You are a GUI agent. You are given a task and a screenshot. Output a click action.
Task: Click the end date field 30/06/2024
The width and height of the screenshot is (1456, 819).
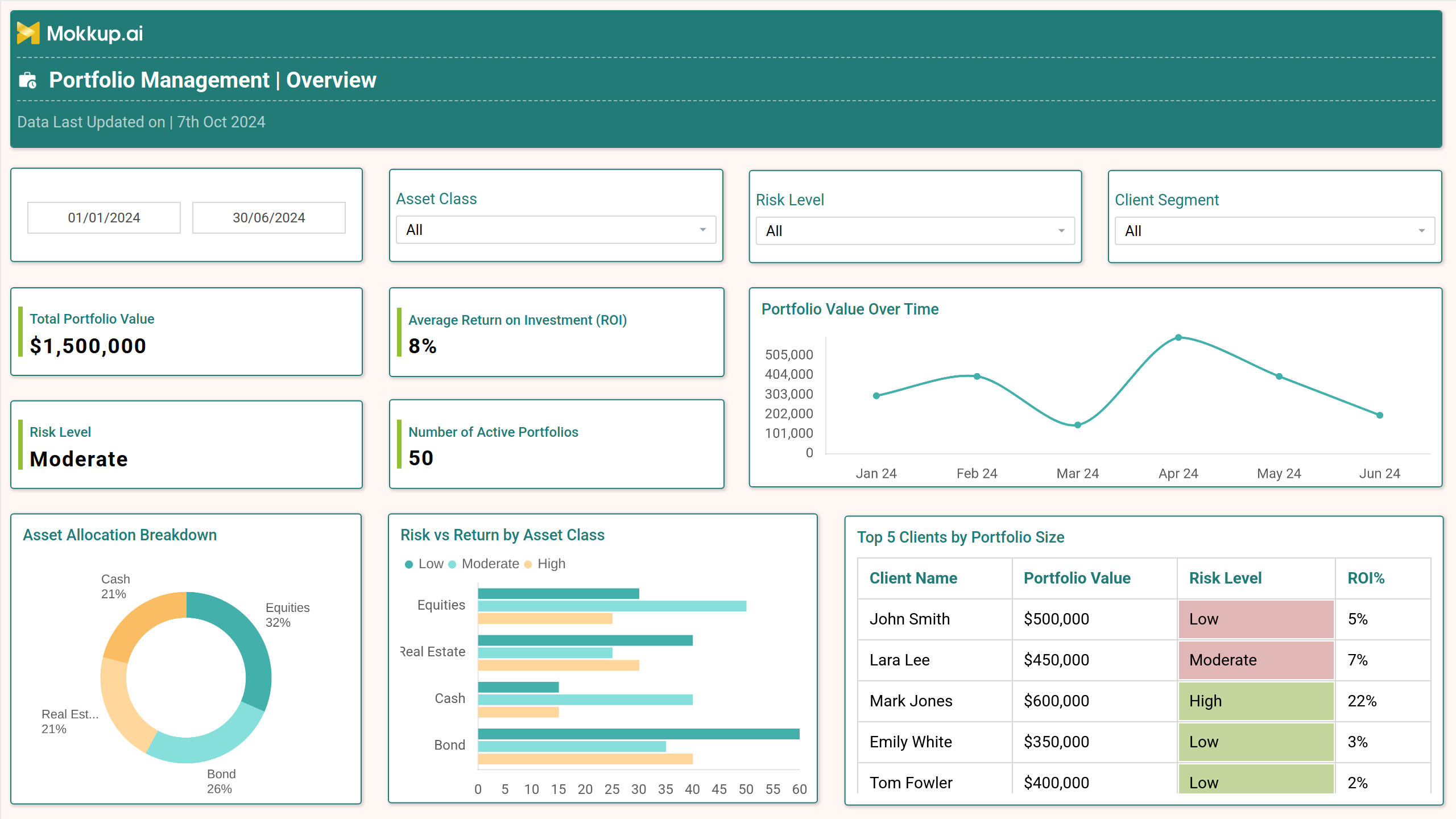pos(269,218)
